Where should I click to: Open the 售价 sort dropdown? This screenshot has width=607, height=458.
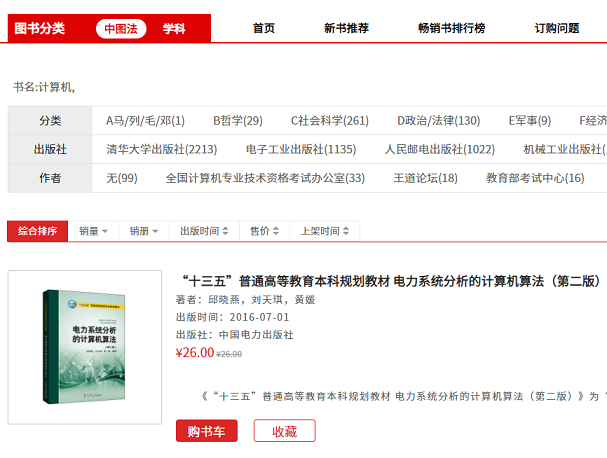(264, 231)
